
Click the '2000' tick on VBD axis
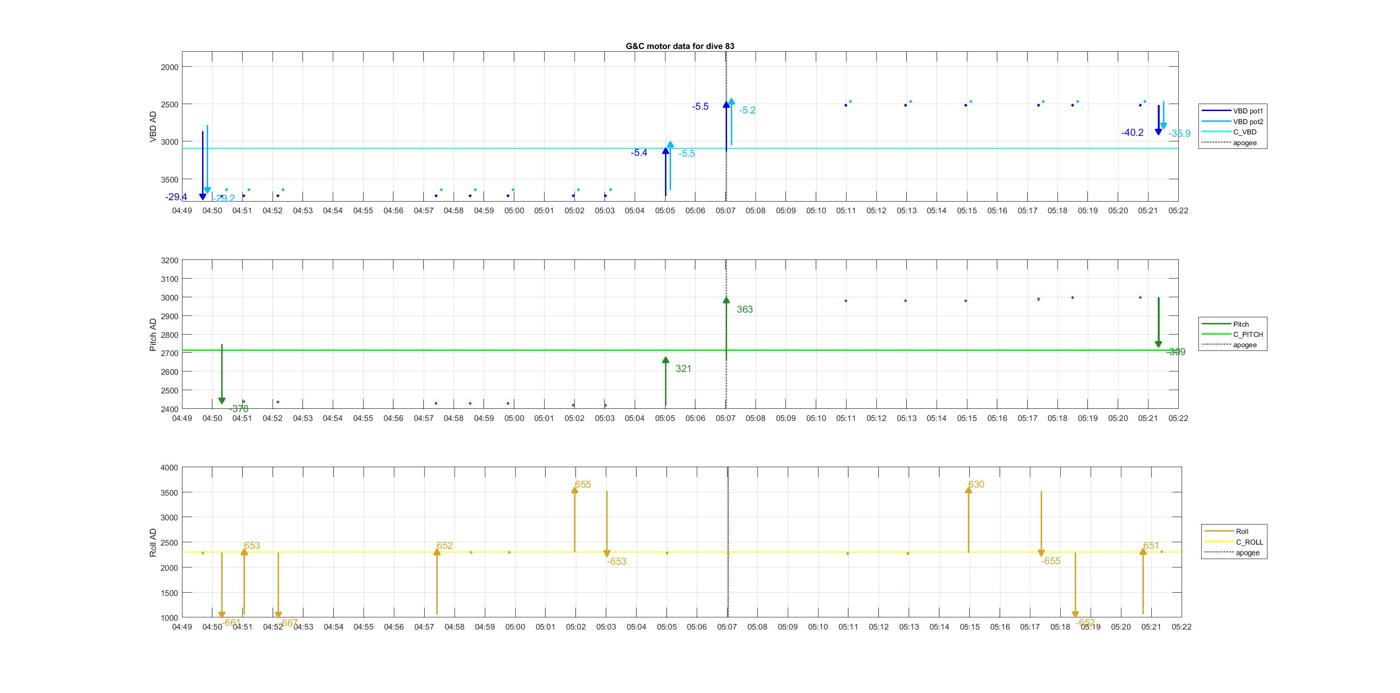[x=169, y=67]
